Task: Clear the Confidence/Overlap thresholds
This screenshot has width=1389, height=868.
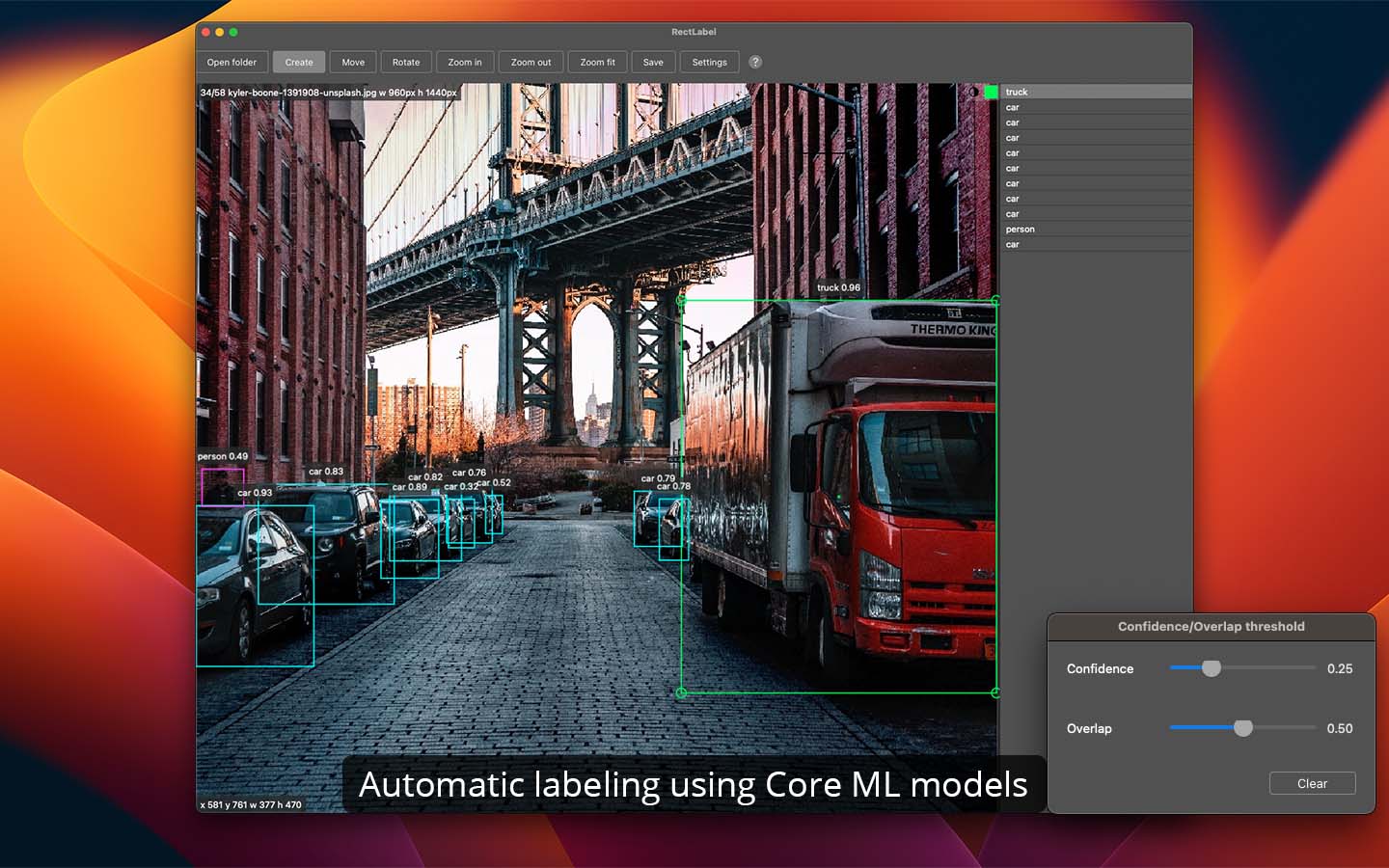Action: [1312, 783]
